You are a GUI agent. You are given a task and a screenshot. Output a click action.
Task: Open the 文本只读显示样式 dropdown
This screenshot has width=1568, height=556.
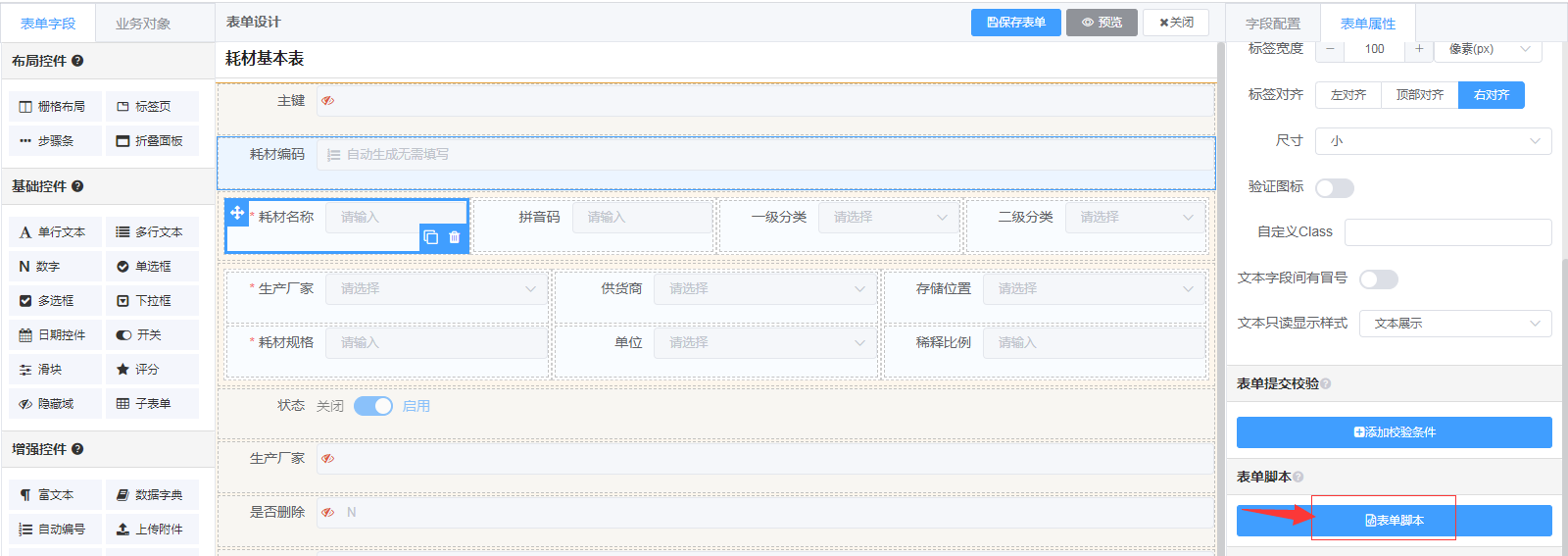click(x=1454, y=324)
